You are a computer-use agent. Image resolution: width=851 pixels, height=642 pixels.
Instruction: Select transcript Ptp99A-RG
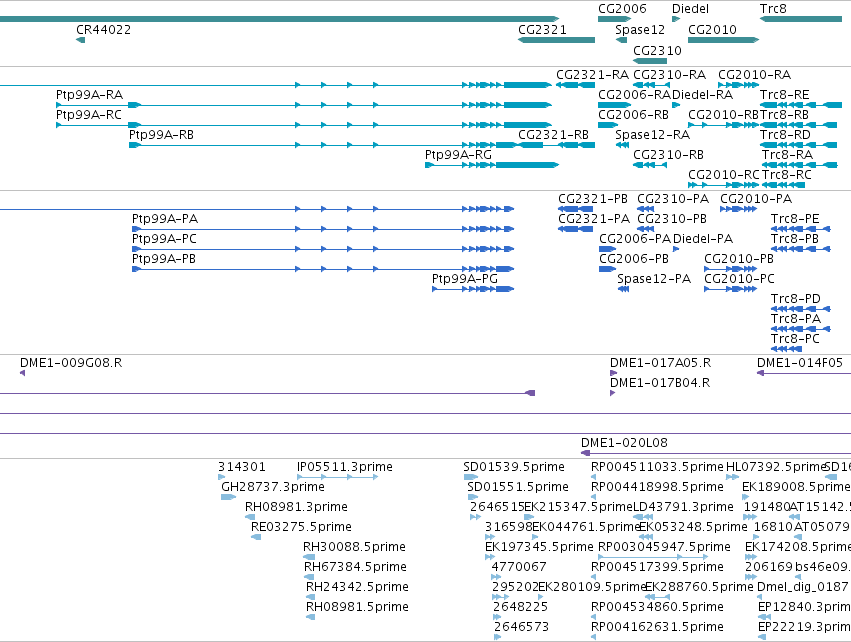click(458, 155)
